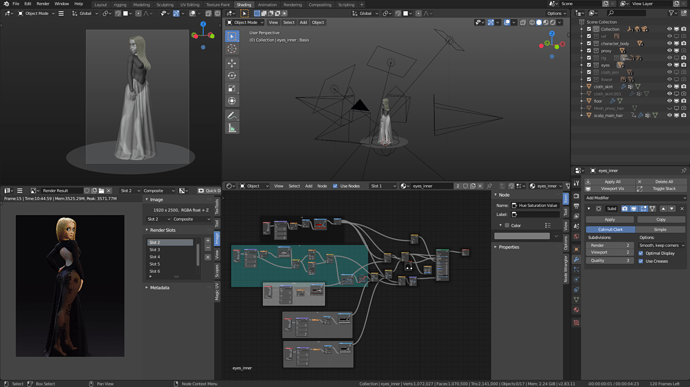Switch main viewport to wireframe shading
The width and height of the screenshot is (690, 387).
pos(532,22)
